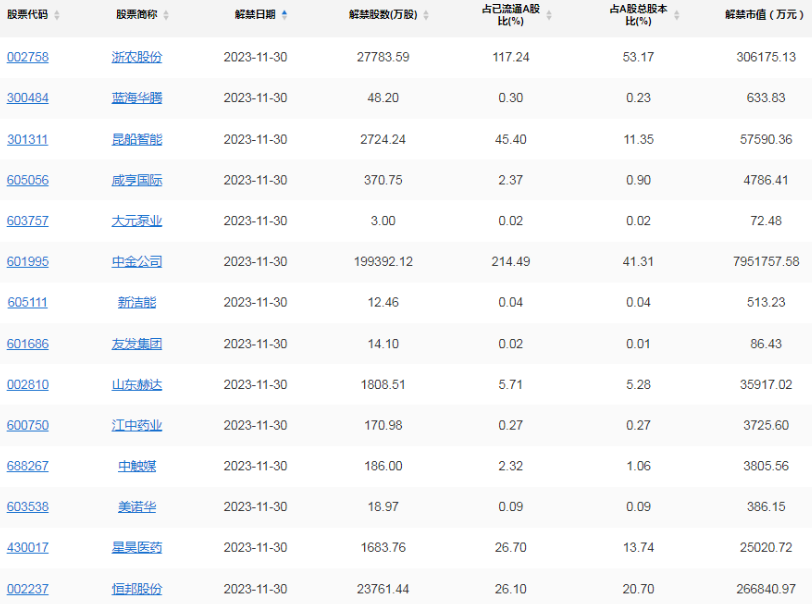812x604 pixels.
Task: Open 咸亨国际 stock page
Action: [x=137, y=180]
